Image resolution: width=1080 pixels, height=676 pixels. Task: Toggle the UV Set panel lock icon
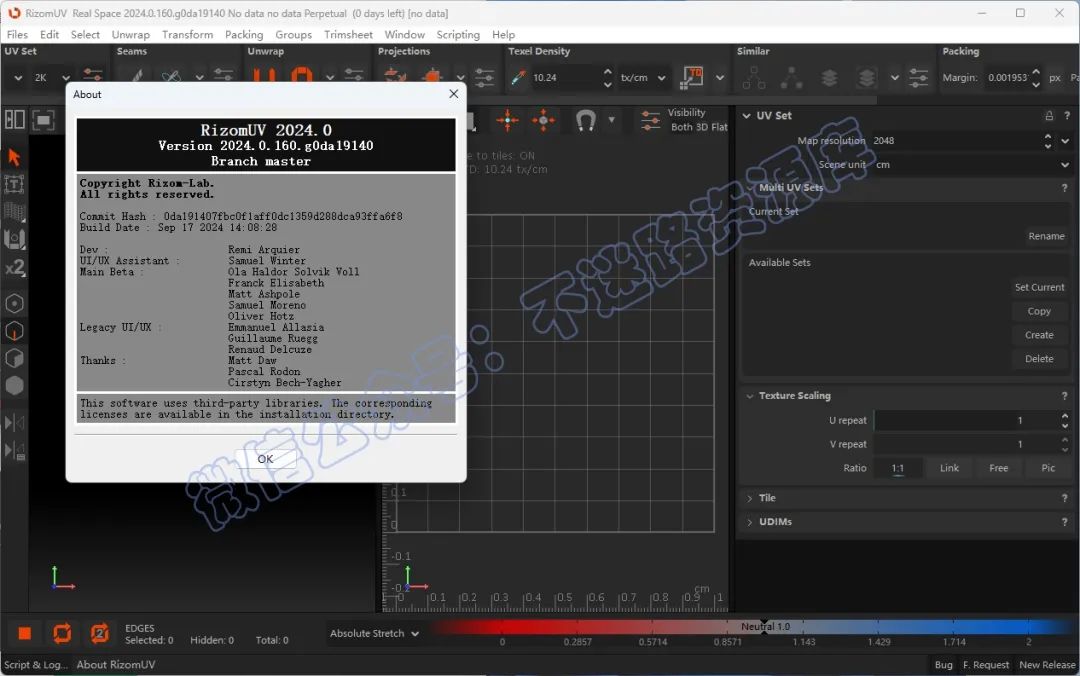(1049, 116)
